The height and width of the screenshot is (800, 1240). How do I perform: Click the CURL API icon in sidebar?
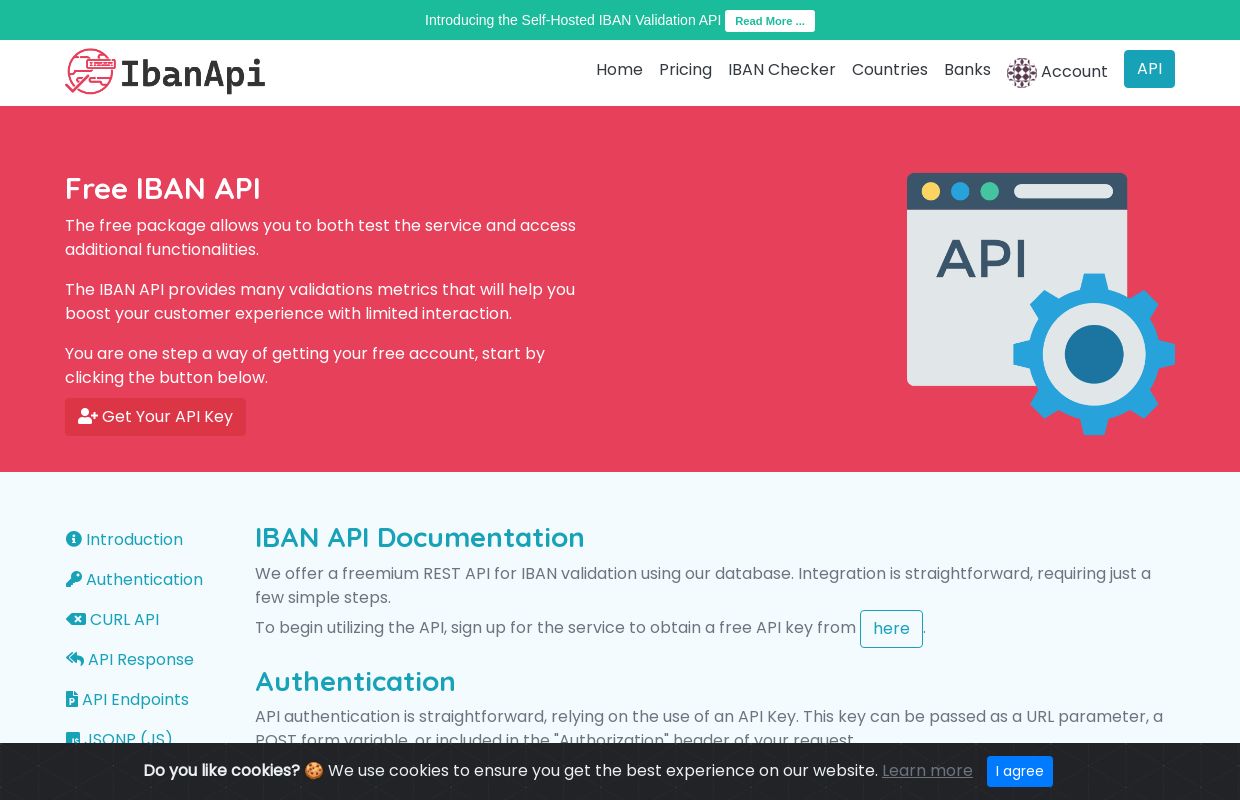76,619
